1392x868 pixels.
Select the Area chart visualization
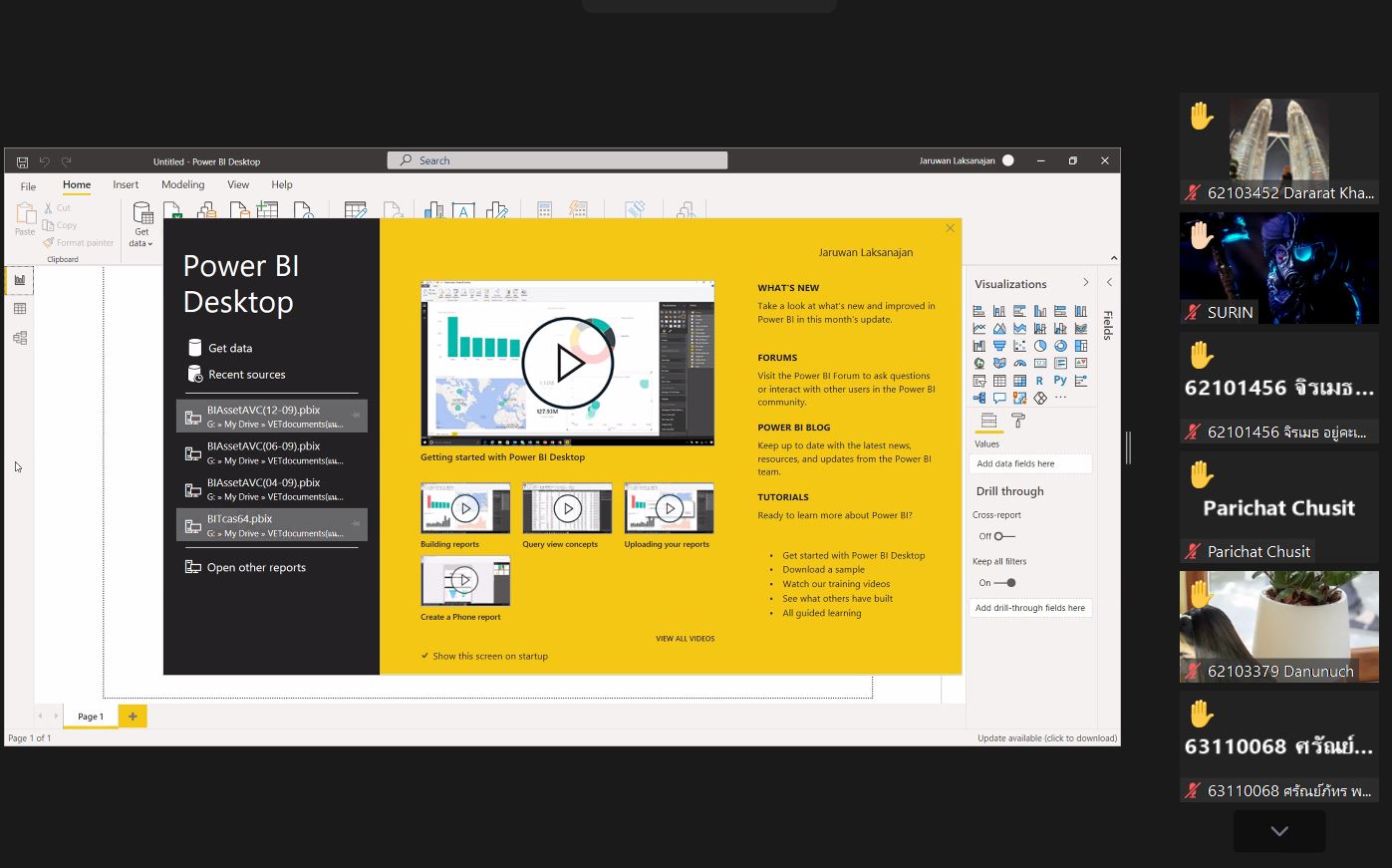[999, 329]
